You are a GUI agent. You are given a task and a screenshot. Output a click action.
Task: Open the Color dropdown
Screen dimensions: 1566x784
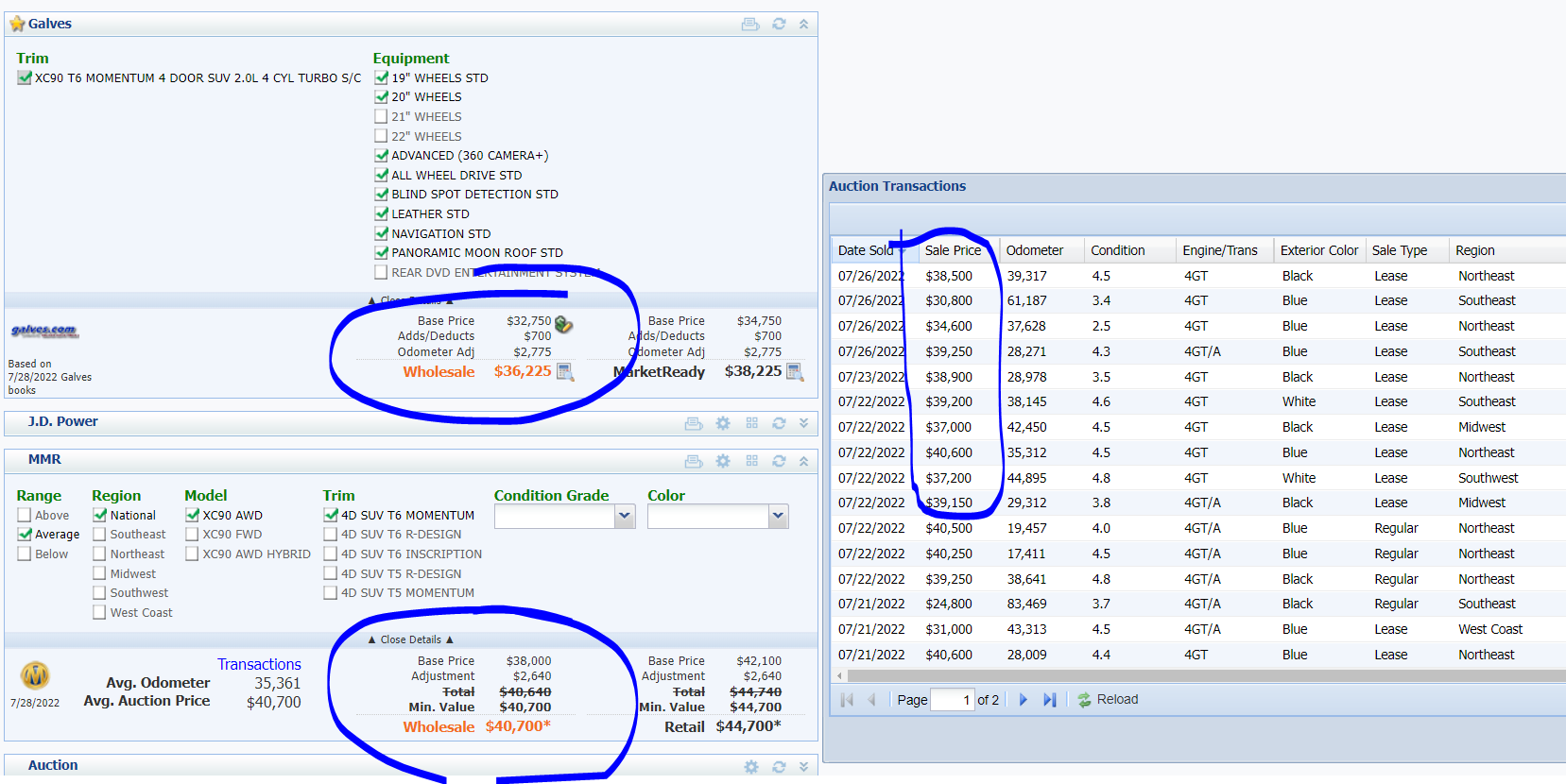tap(778, 516)
